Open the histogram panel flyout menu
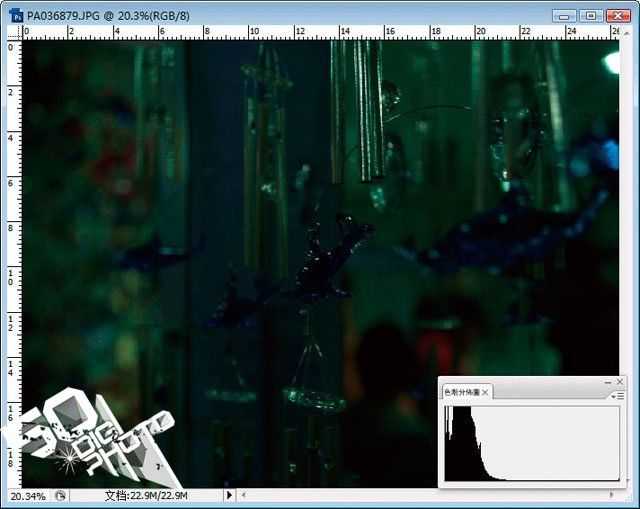Image resolution: width=640 pixels, height=509 pixels. click(x=618, y=396)
